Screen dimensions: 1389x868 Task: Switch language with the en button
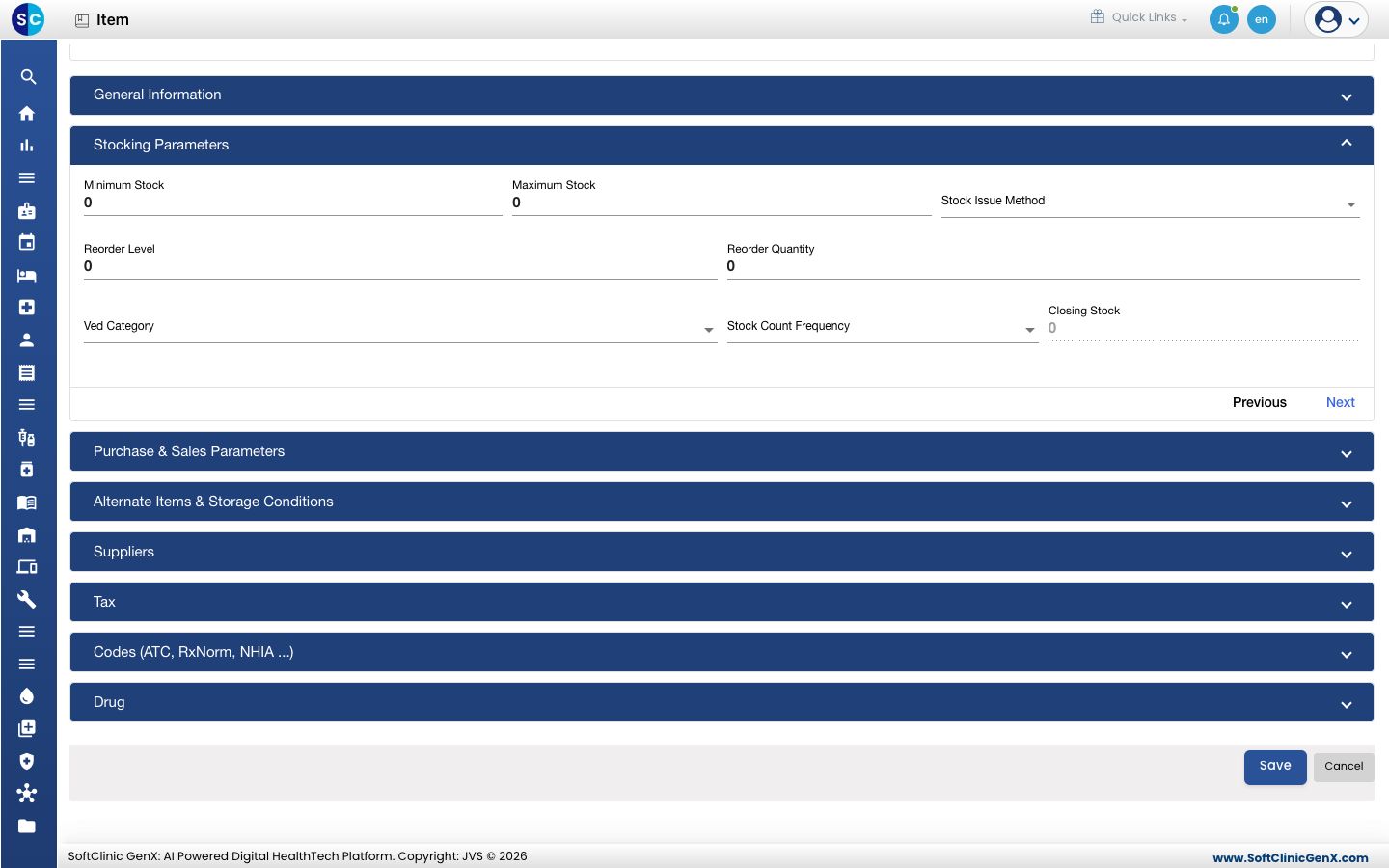1262,19
